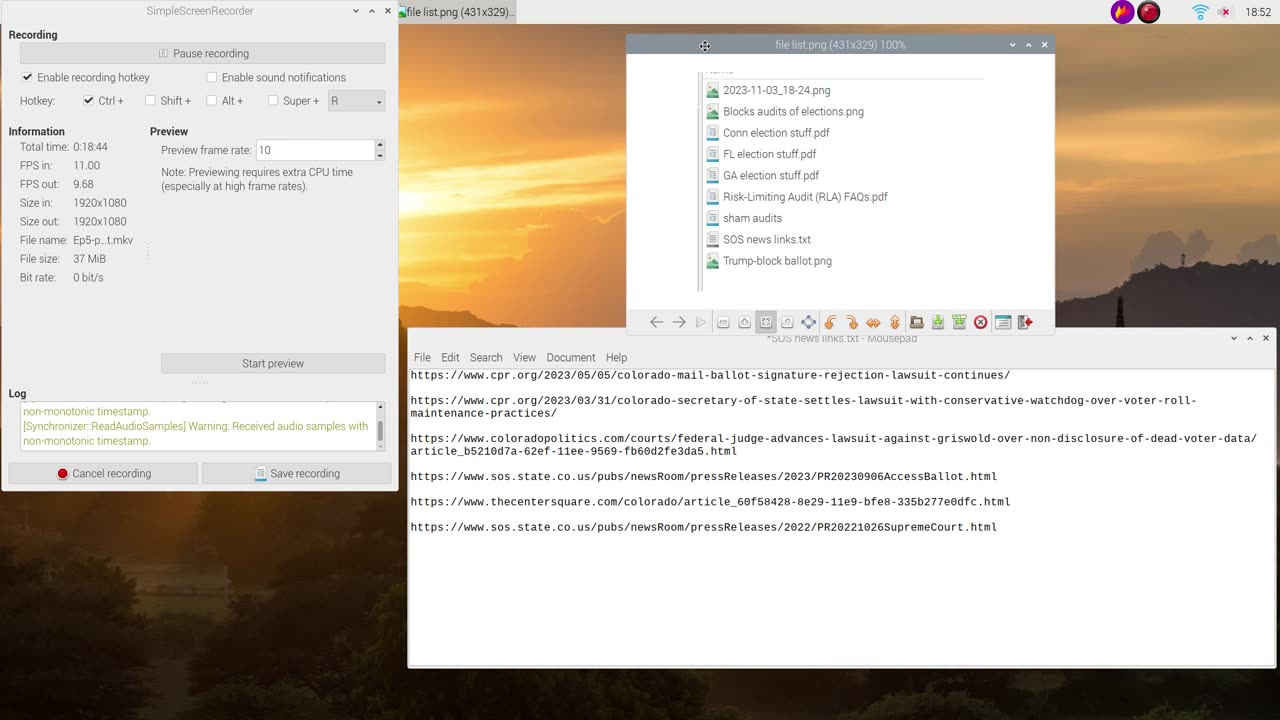Save file as icon in image viewer
Image resolution: width=1280 pixels, height=720 pixels.
coord(959,322)
